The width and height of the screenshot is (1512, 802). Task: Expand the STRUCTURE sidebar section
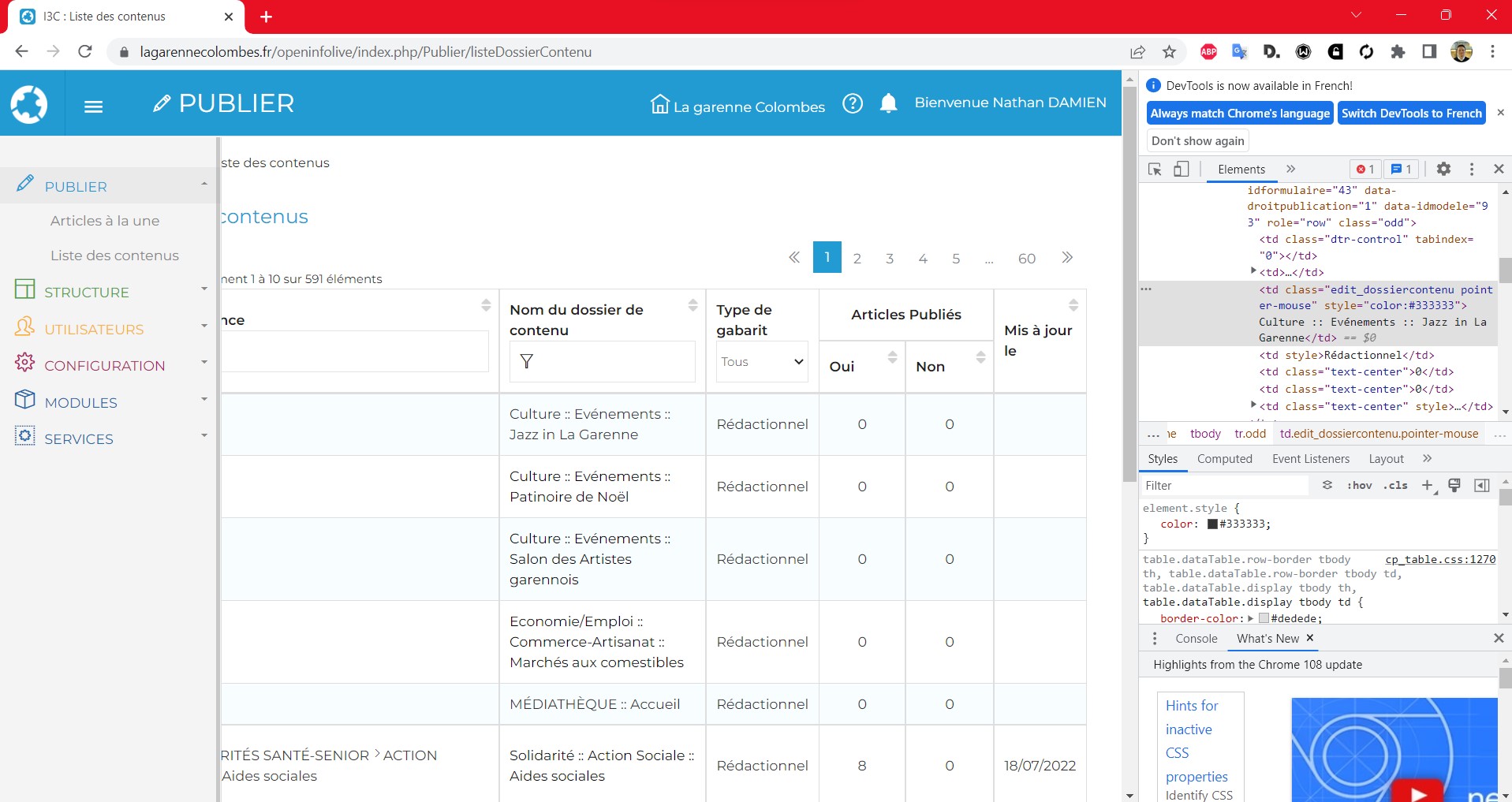tap(87, 293)
